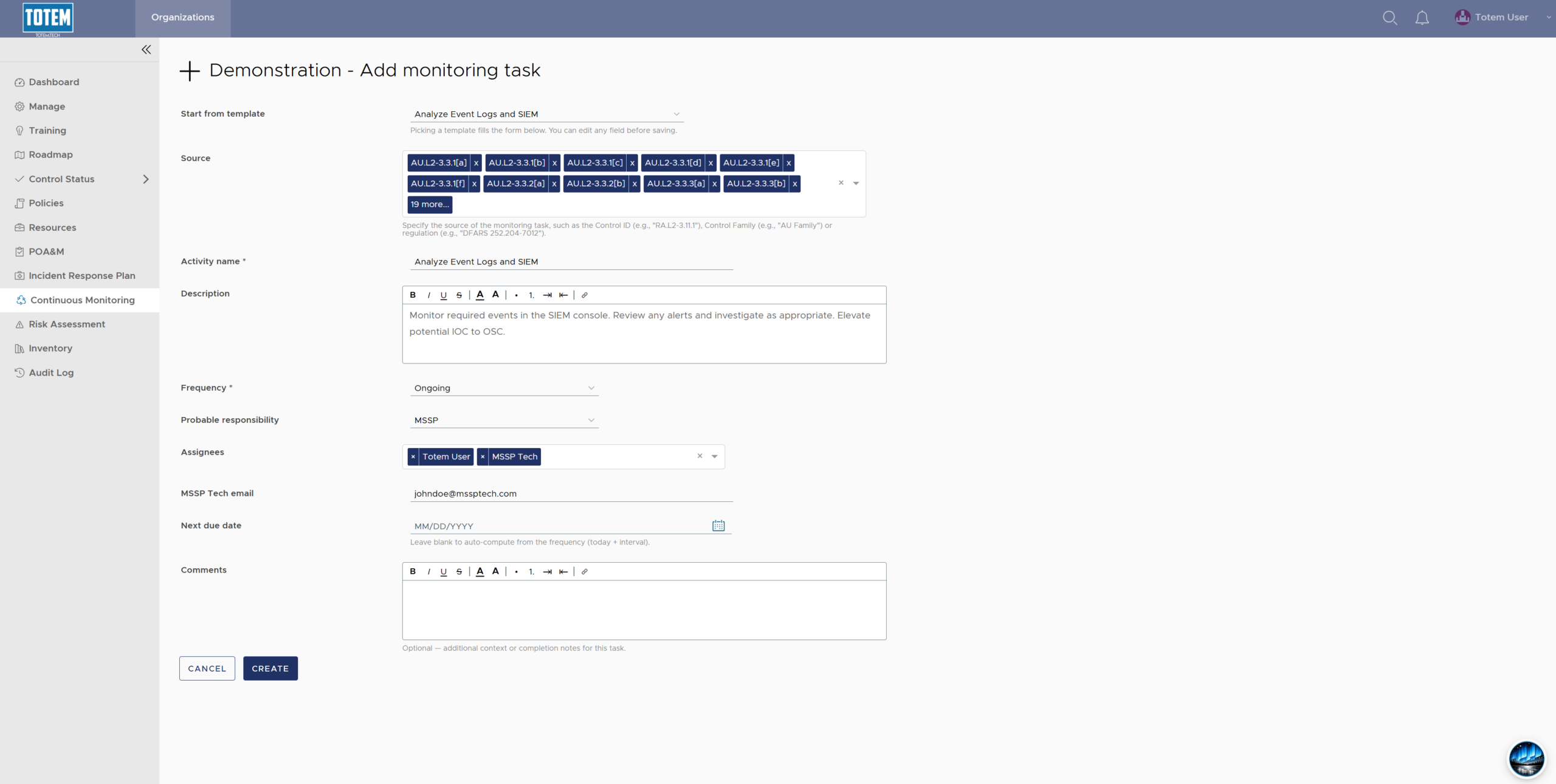Open the search magnifier in header
The height and width of the screenshot is (784, 1556).
click(1389, 18)
